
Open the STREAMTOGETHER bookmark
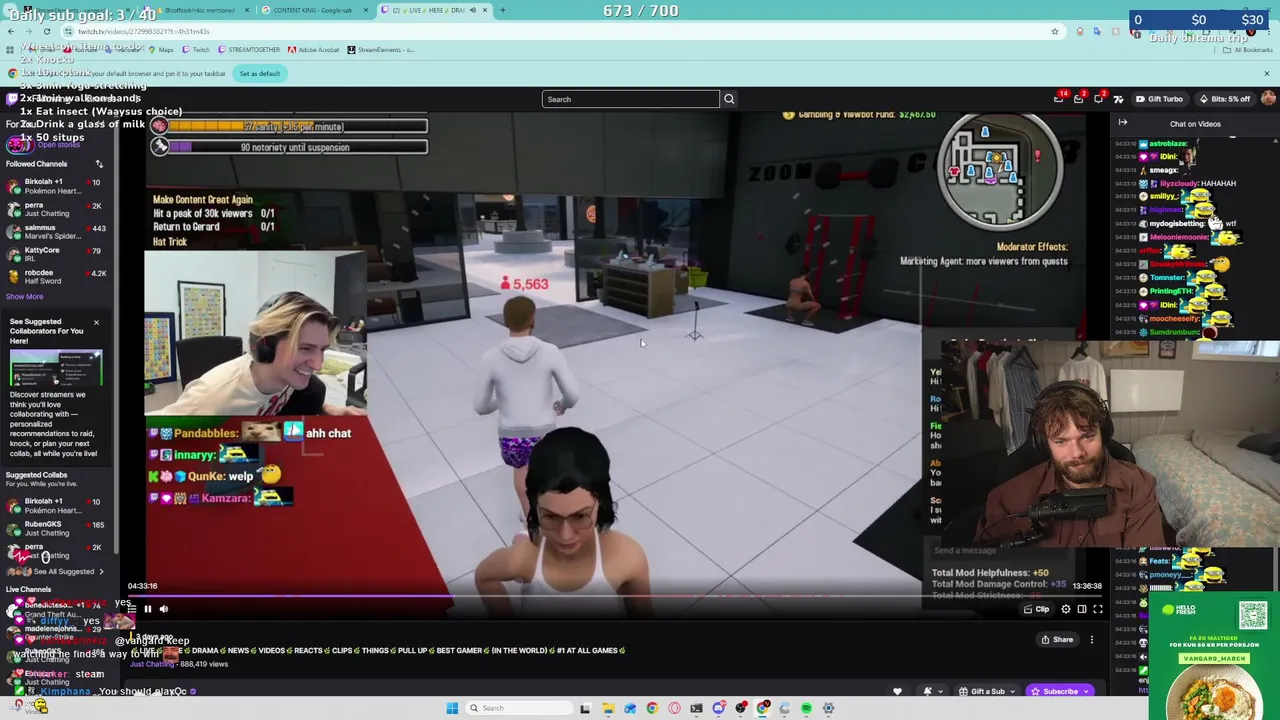coord(247,50)
